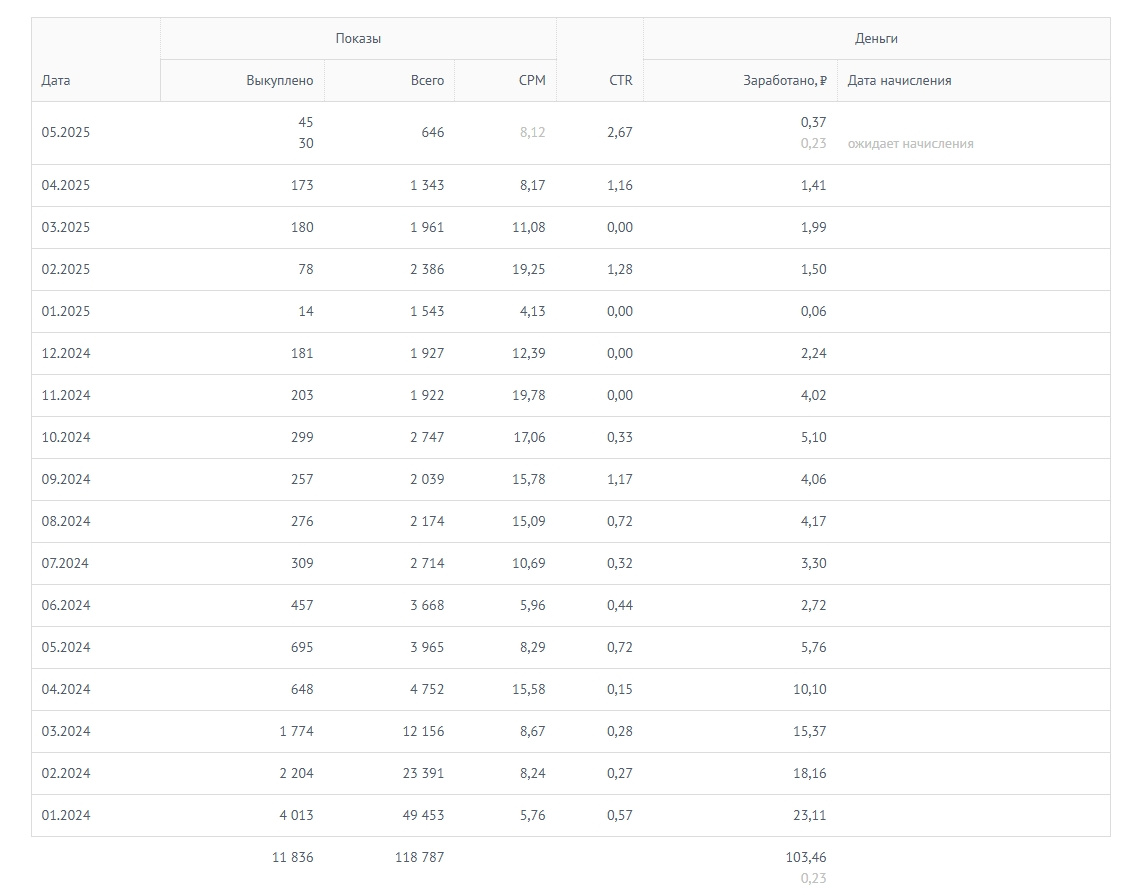
Task: Click the total purchased sum 11 836
Action: (x=292, y=858)
